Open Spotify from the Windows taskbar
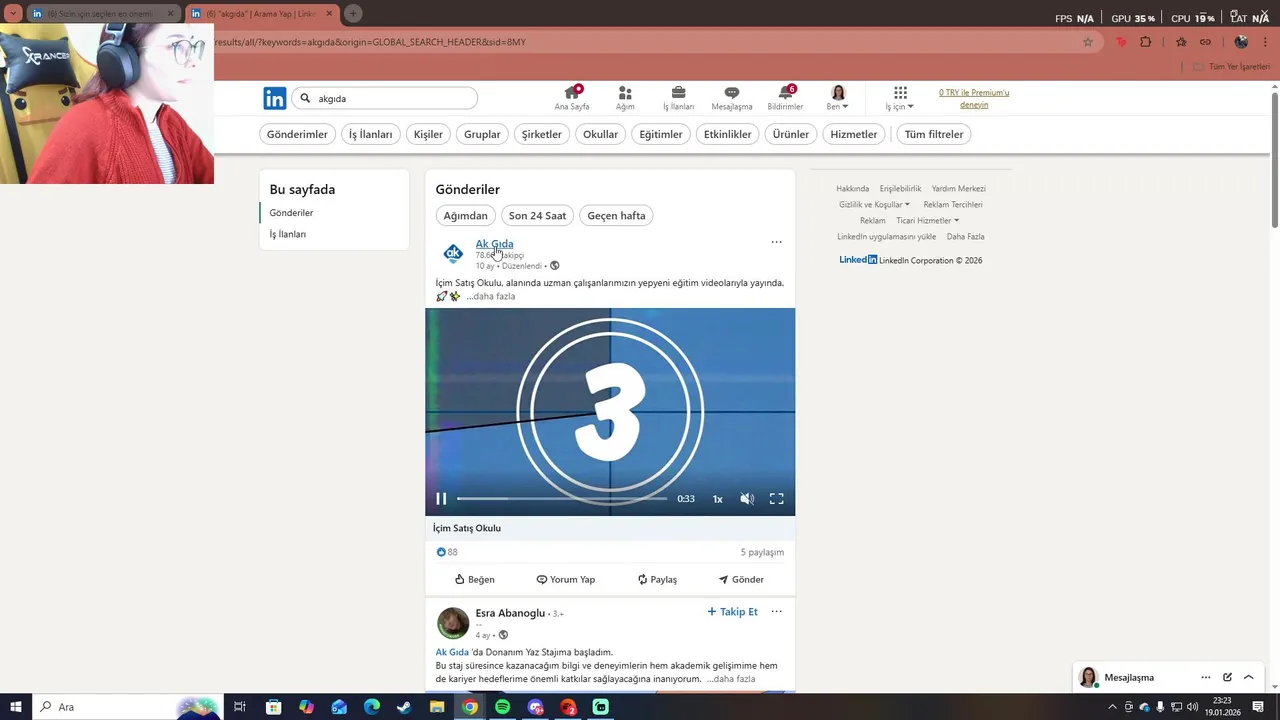Screen dimensions: 1280x720 [x=502, y=707]
